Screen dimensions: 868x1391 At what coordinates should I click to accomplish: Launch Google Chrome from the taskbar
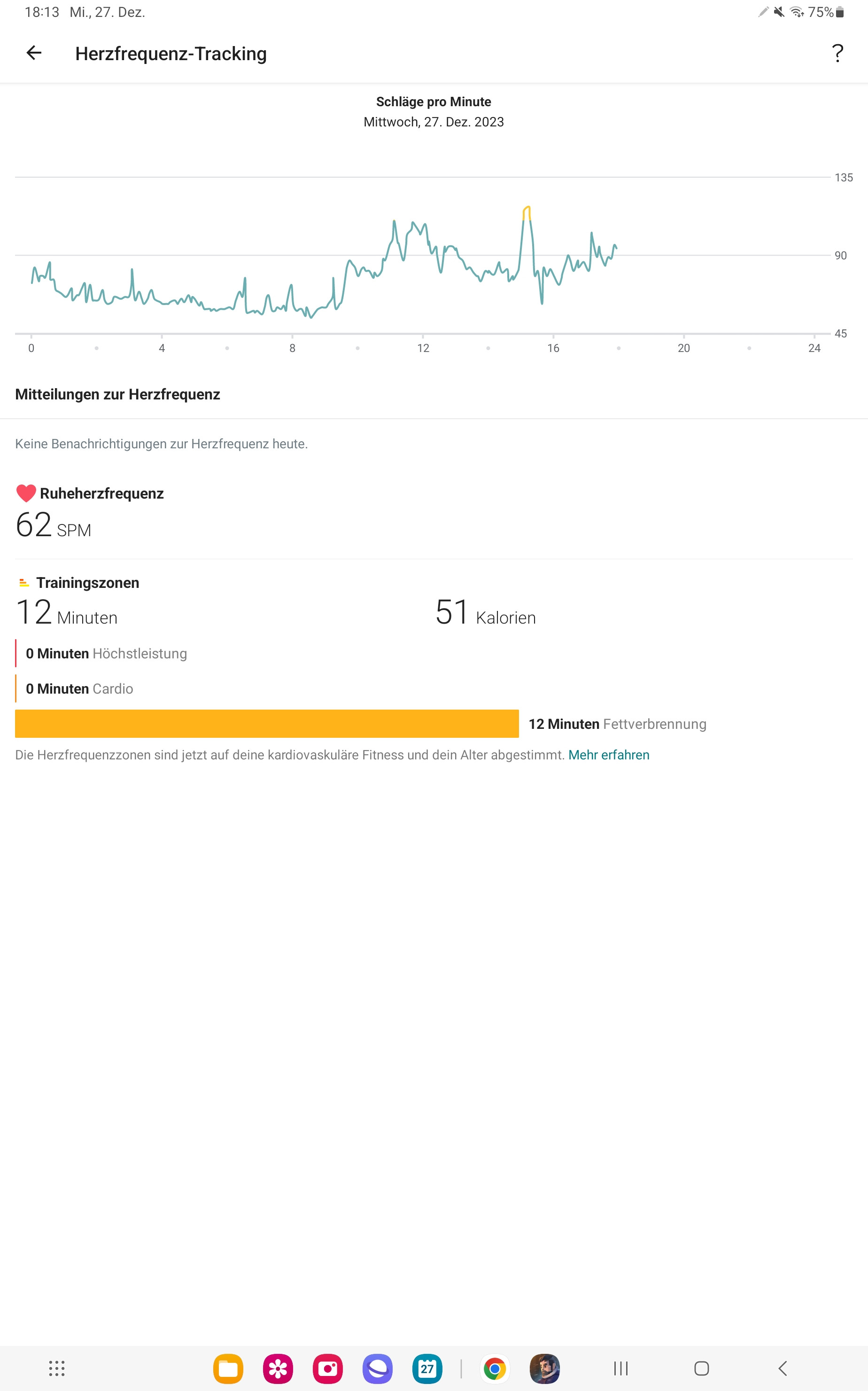point(495,1369)
